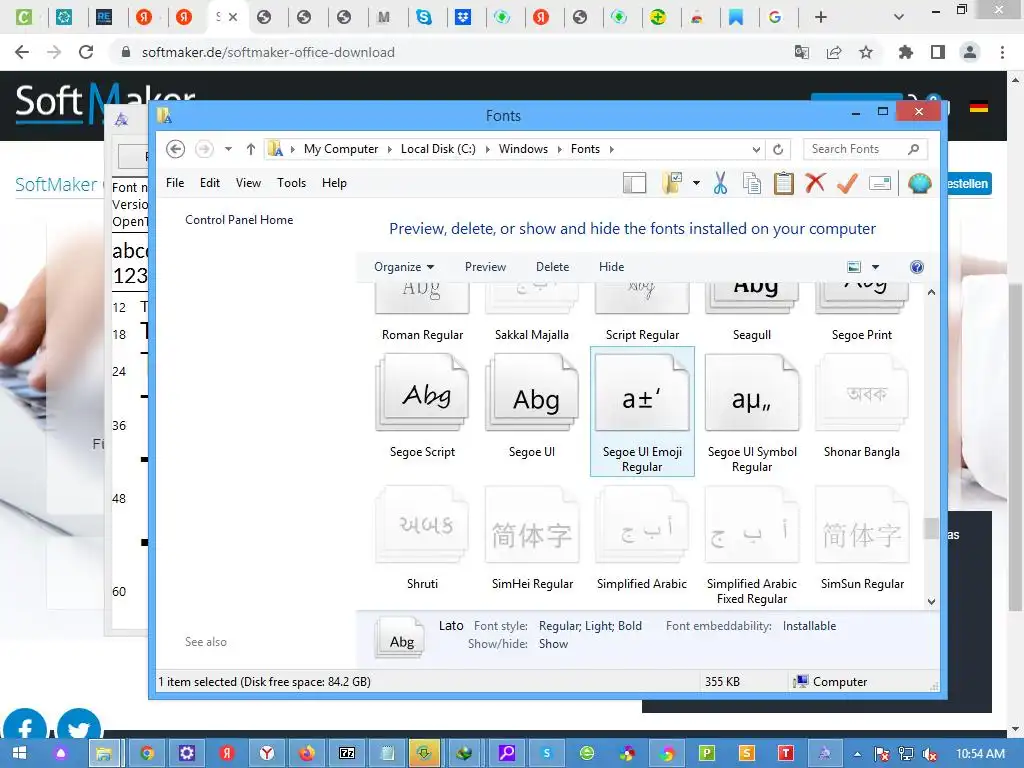Click the magnifier icon in Search Fonts box
This screenshot has width=1024, height=768.
pyautogui.click(x=913, y=149)
